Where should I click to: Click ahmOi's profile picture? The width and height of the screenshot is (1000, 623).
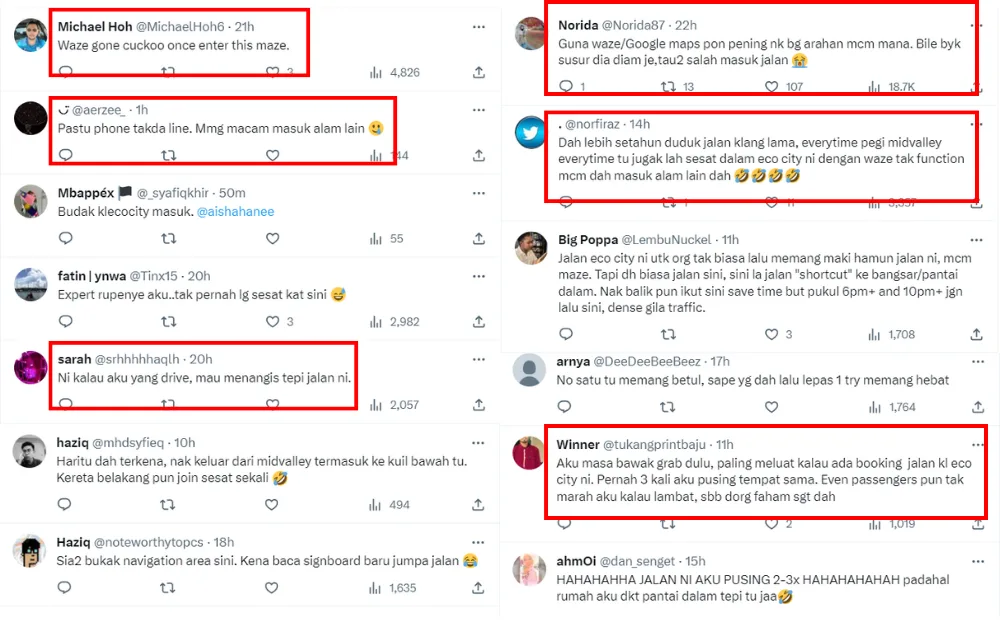530,569
